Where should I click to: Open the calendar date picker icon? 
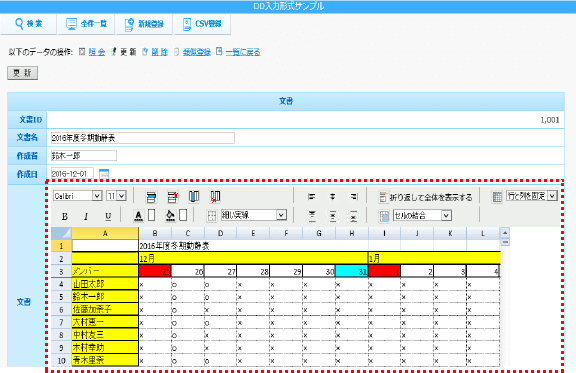(104, 174)
